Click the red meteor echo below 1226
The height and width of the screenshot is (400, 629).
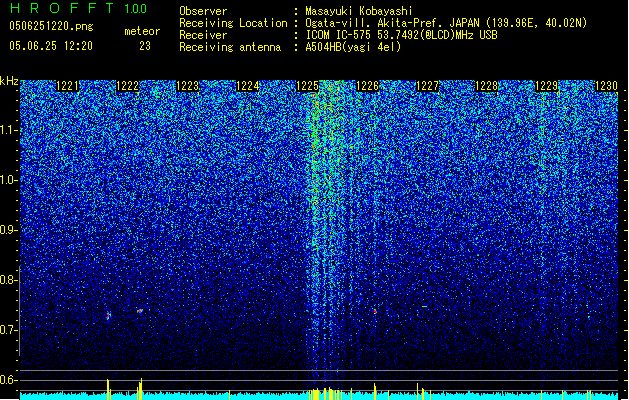[375, 311]
